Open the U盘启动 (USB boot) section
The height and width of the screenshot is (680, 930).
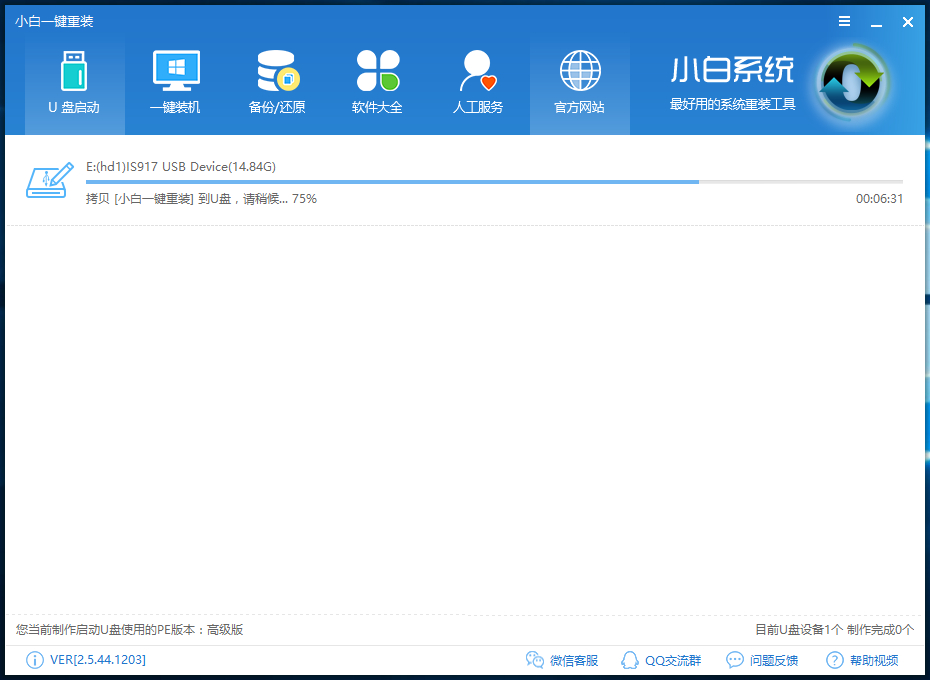coord(73,82)
